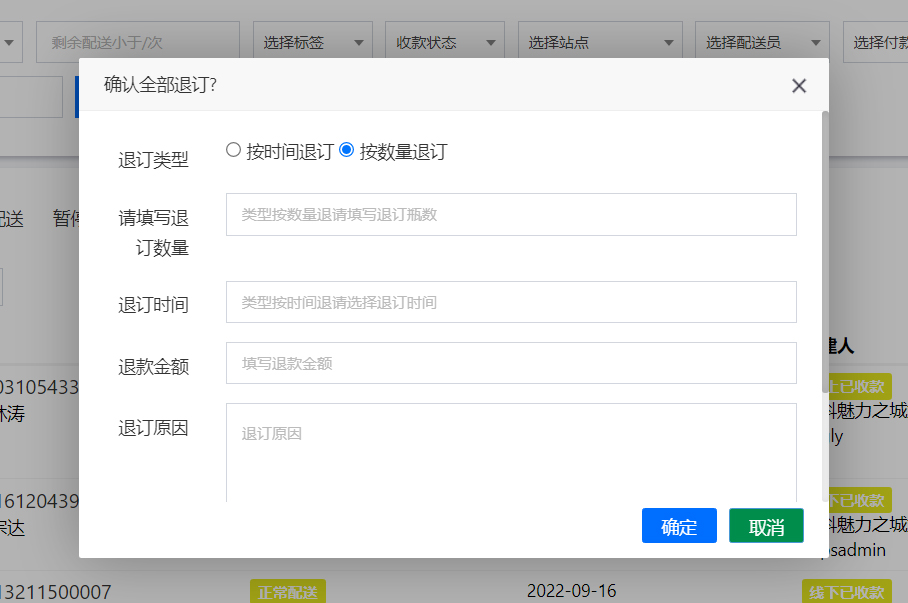Open the 选择付款 dropdown at far right
The width and height of the screenshot is (908, 603).
tap(876, 43)
